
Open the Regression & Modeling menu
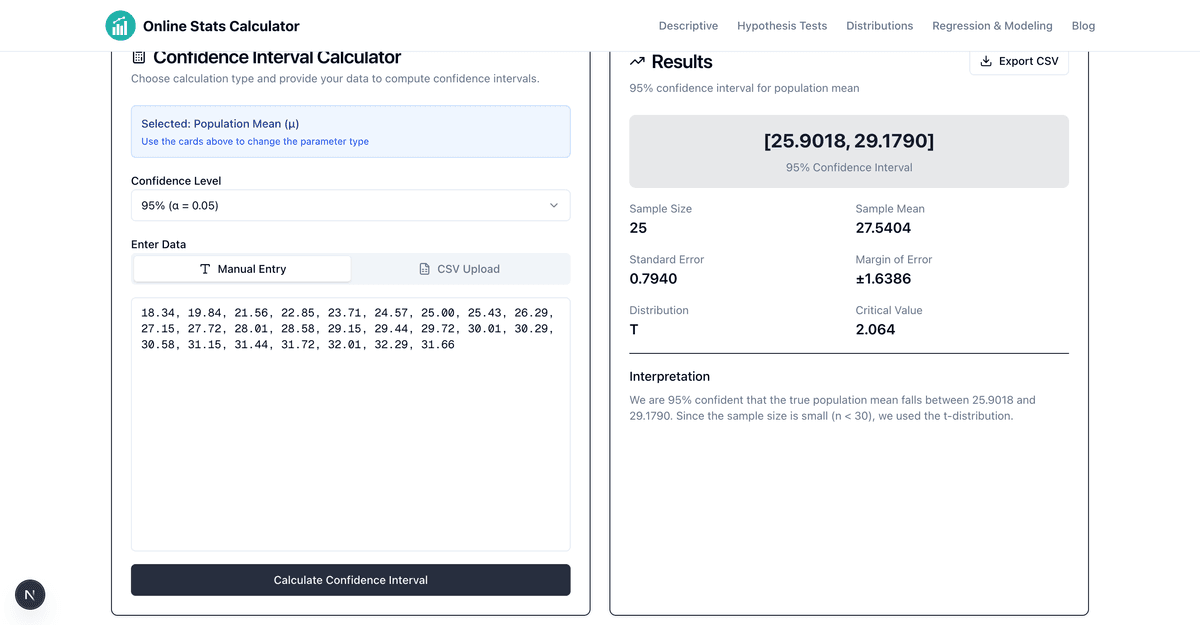coord(992,26)
